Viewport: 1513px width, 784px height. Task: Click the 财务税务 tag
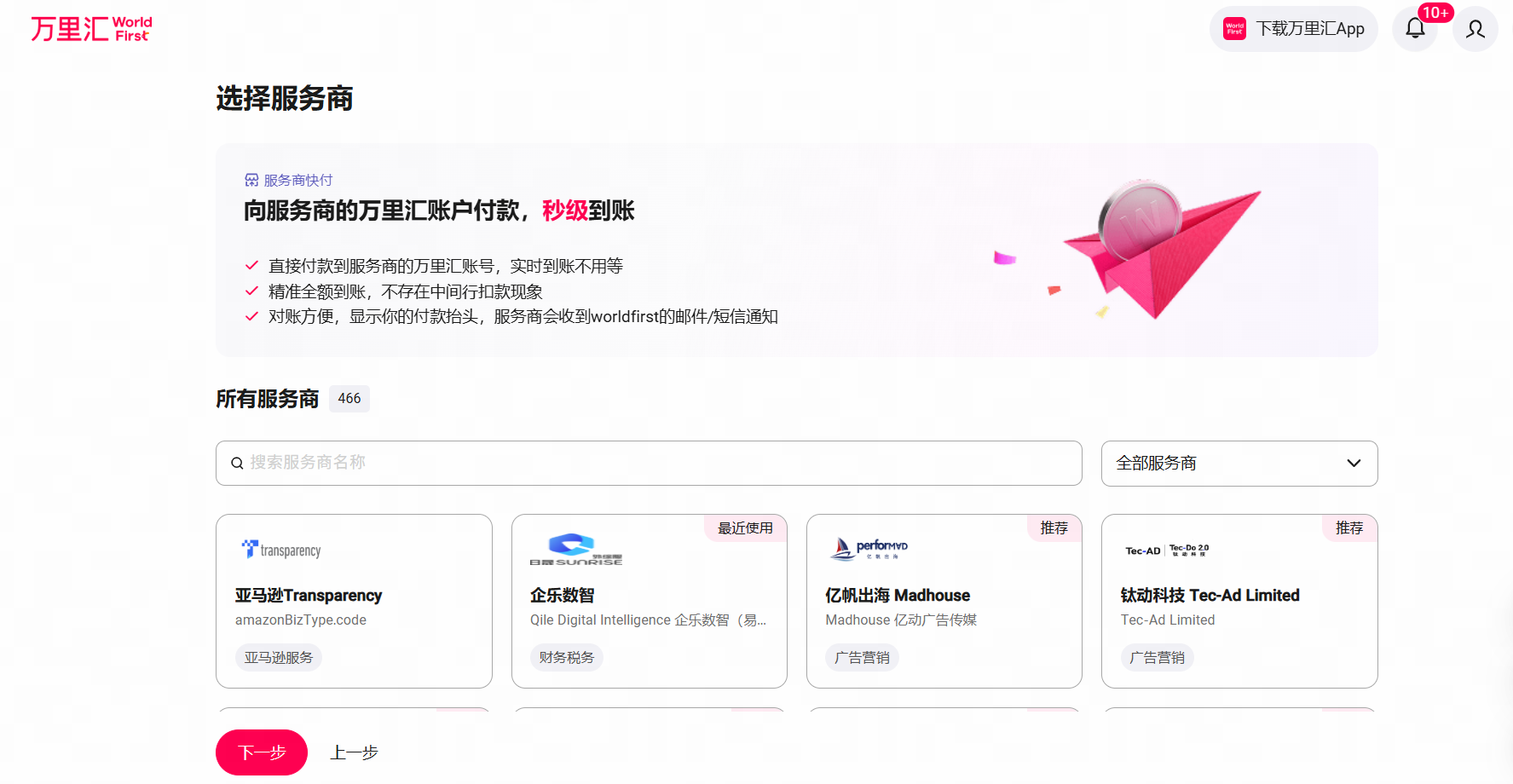tap(567, 658)
